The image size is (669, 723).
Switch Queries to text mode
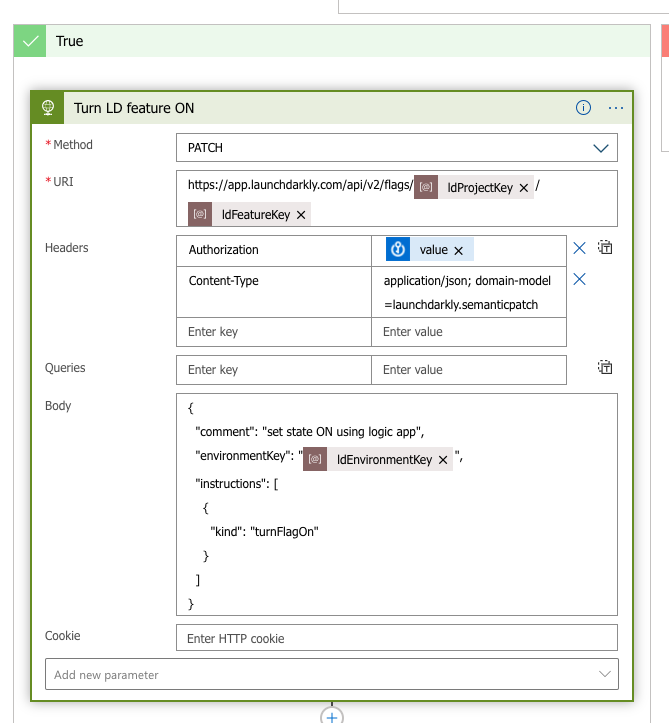tap(605, 367)
